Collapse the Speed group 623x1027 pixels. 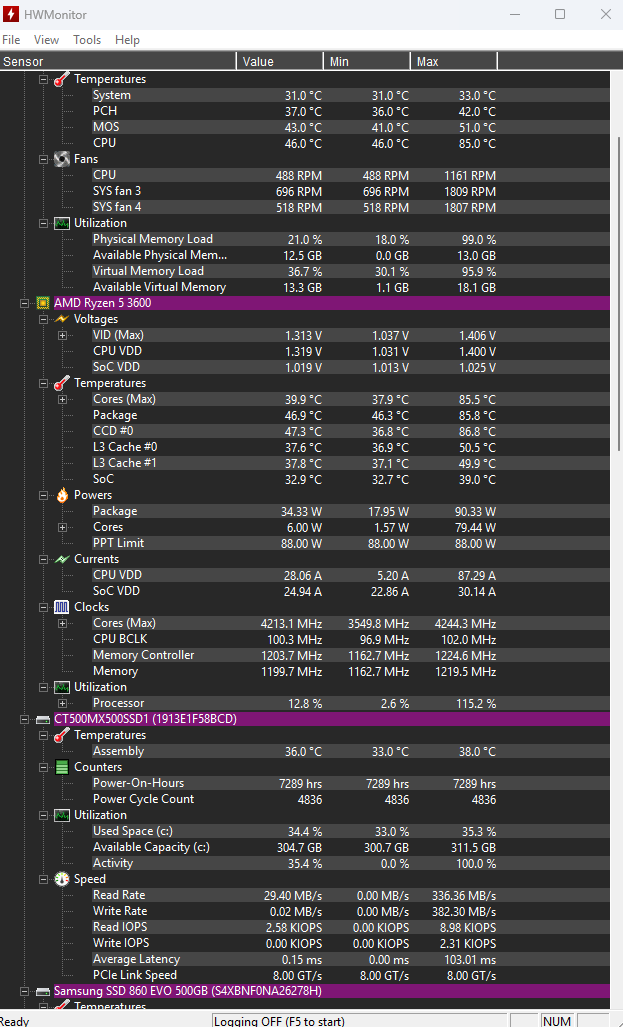point(43,879)
